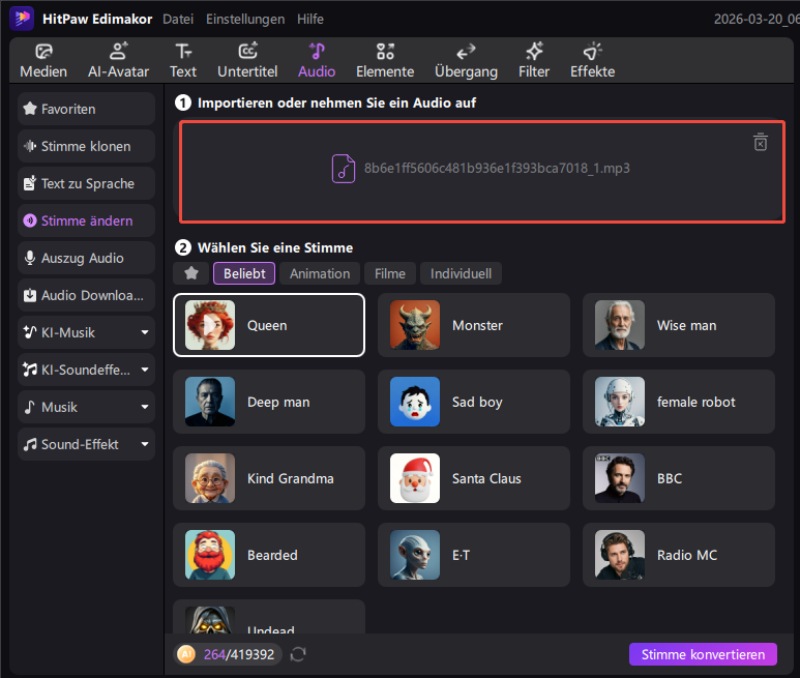Select the Santa Claus voice
Viewport: 800px width, 678px height.
tap(473, 478)
